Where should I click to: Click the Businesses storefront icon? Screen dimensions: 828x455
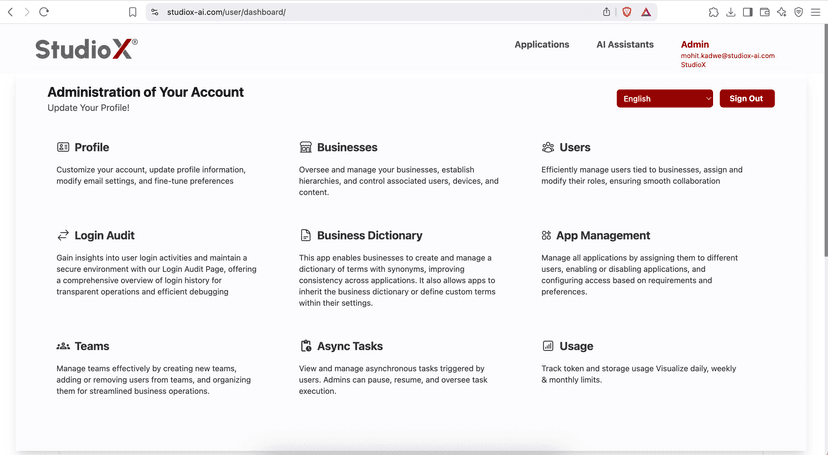[x=305, y=147]
